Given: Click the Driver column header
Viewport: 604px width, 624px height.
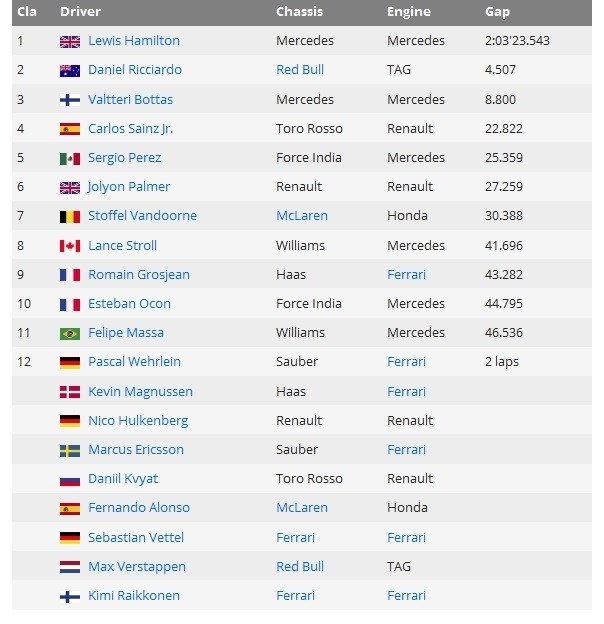Looking at the screenshot, I should click(80, 12).
